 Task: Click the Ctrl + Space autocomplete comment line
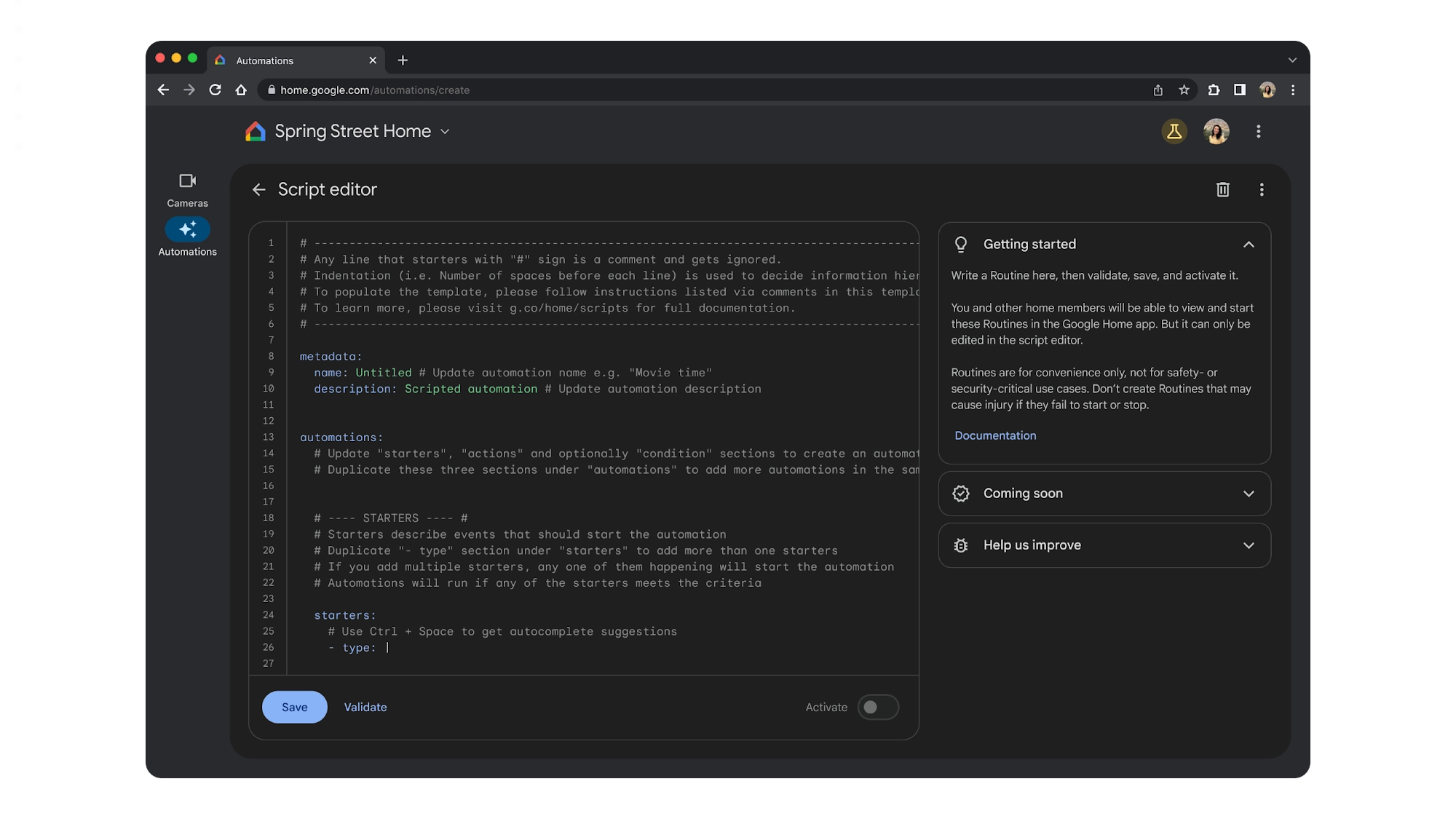502,632
